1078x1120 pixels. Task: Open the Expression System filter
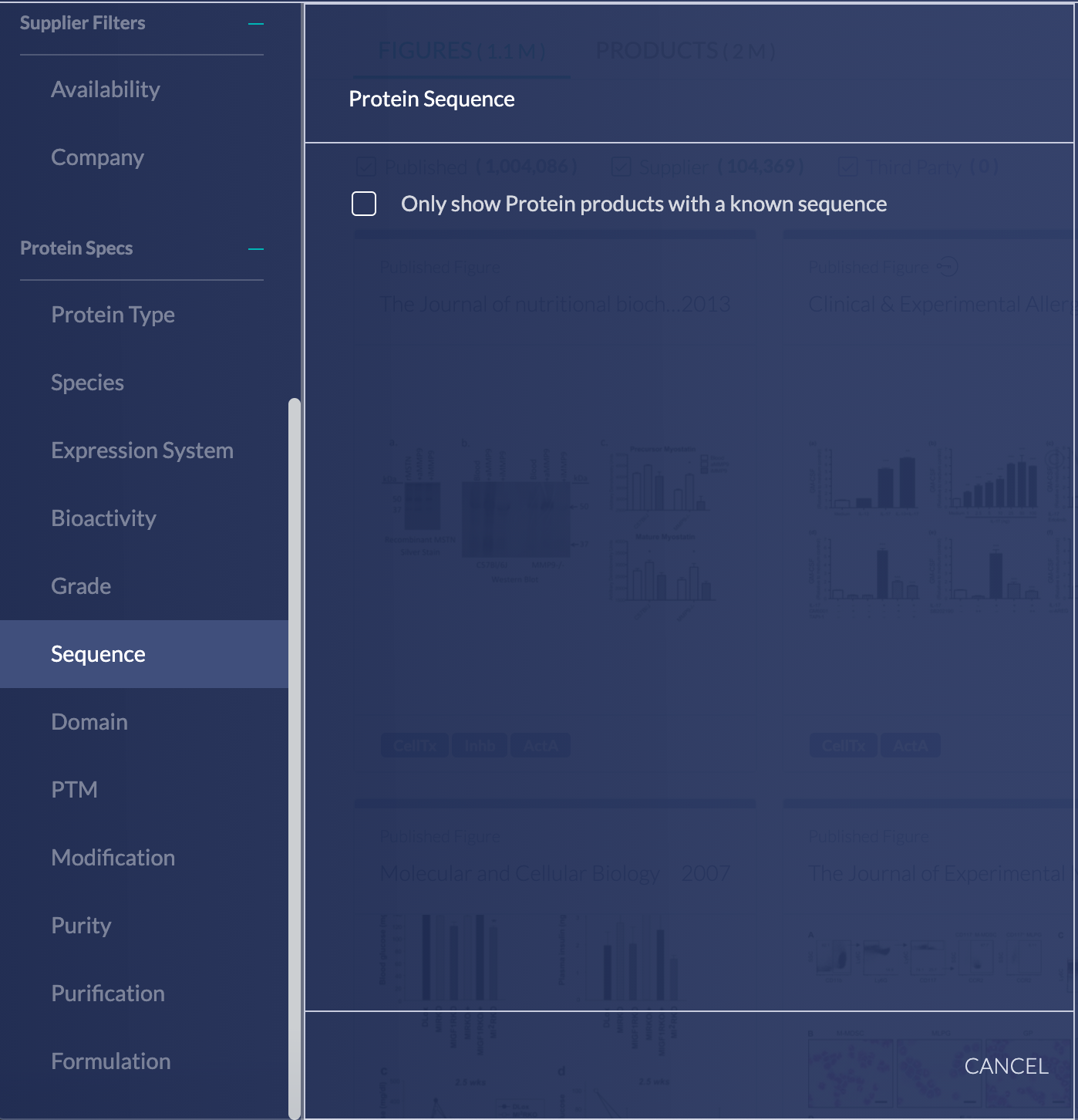[143, 450]
